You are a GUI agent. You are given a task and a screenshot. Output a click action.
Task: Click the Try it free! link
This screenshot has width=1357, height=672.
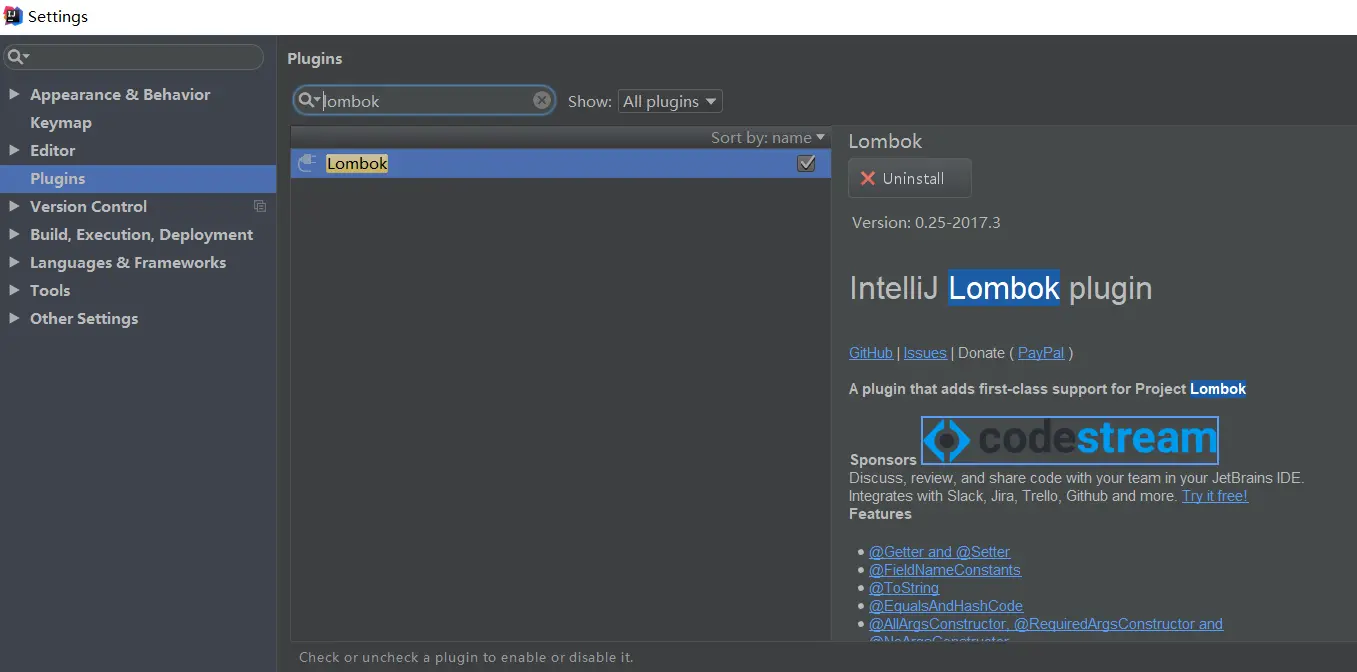pyautogui.click(x=1215, y=496)
